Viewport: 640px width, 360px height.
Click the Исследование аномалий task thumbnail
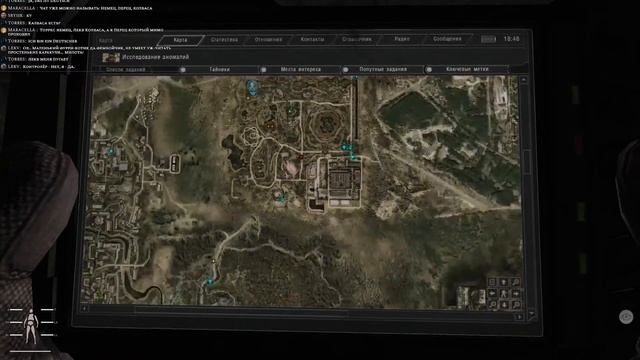(x=111, y=58)
